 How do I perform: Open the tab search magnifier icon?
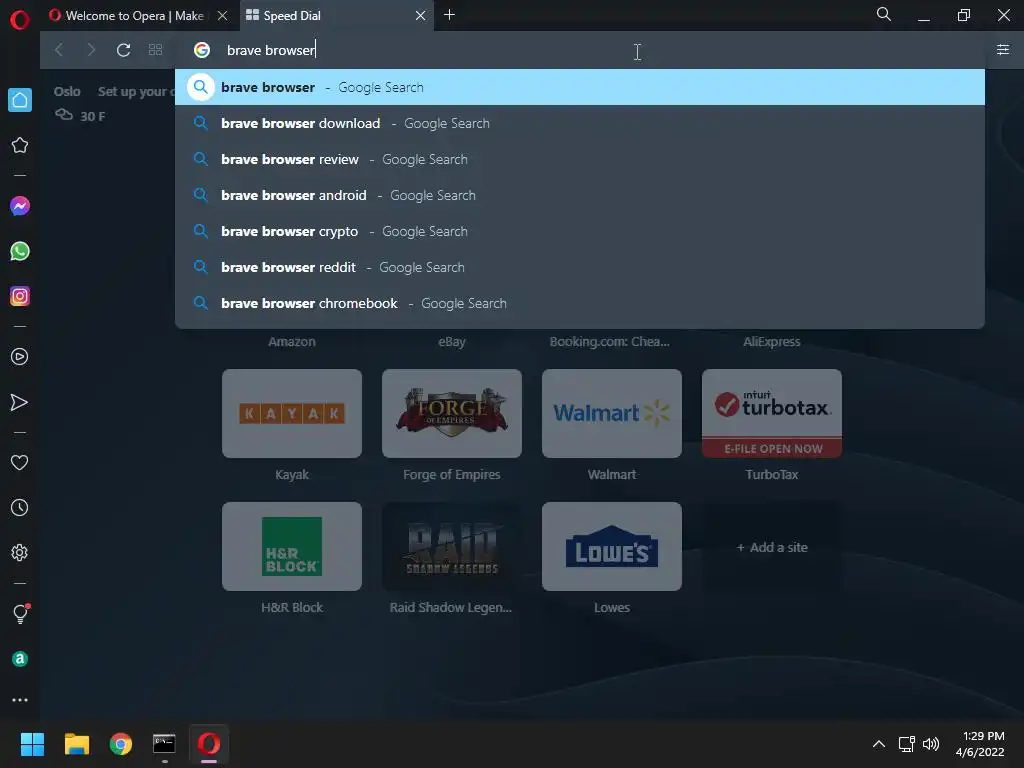(884, 14)
